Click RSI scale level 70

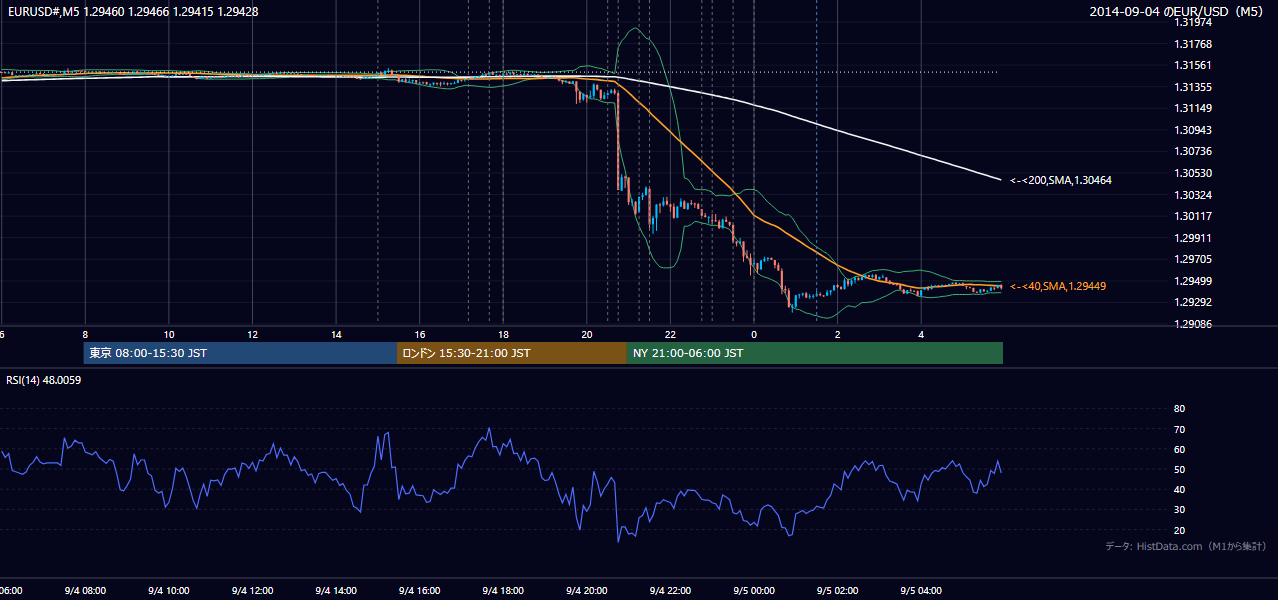point(1179,430)
